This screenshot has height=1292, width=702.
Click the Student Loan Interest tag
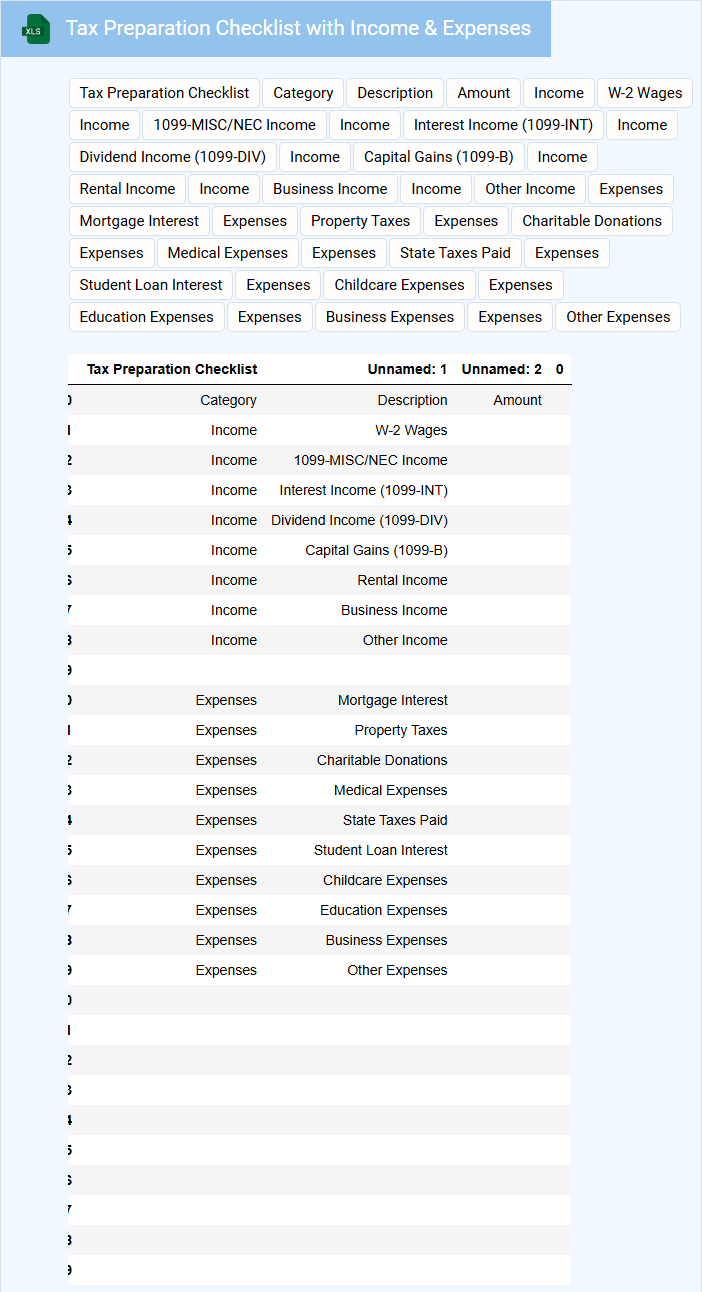pyautogui.click(x=151, y=285)
